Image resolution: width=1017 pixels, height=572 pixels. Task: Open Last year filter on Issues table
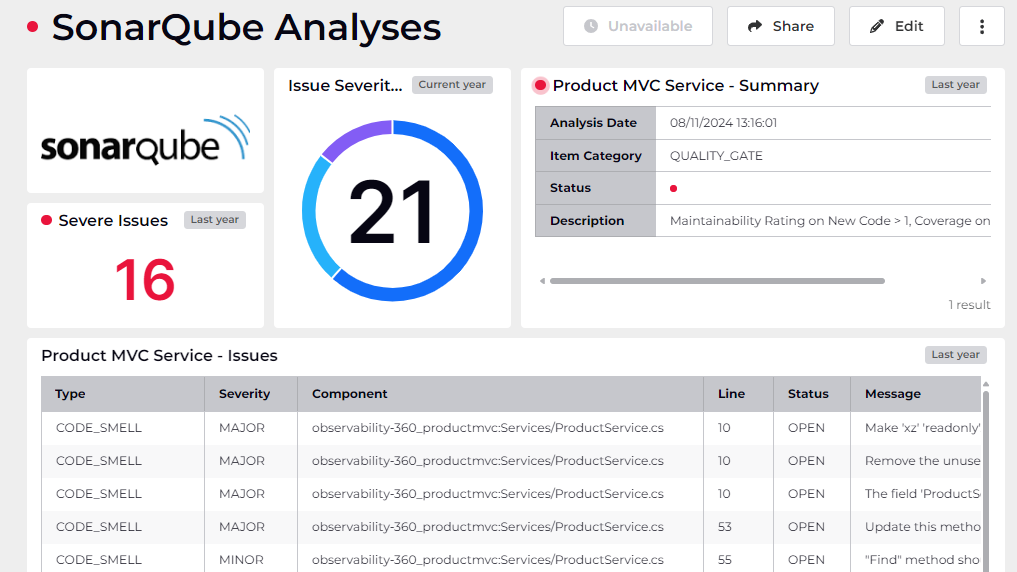click(955, 355)
